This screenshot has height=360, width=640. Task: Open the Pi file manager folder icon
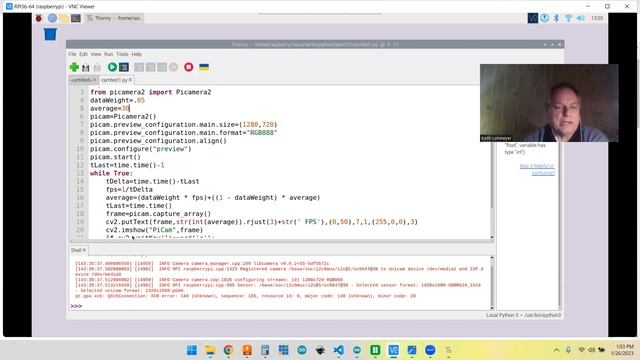64,18
